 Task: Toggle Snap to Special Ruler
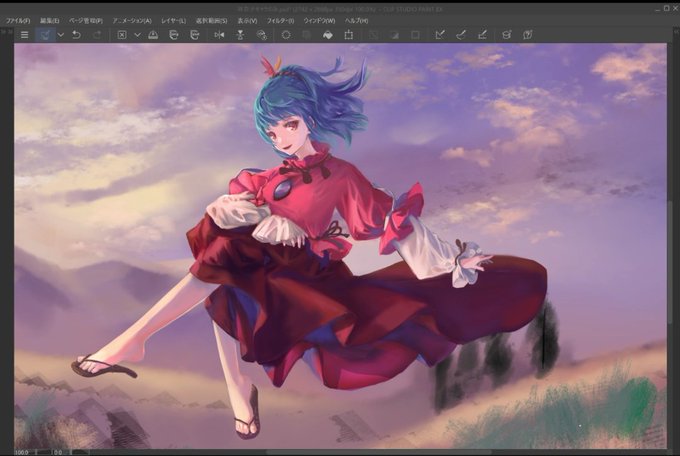click(x=461, y=35)
